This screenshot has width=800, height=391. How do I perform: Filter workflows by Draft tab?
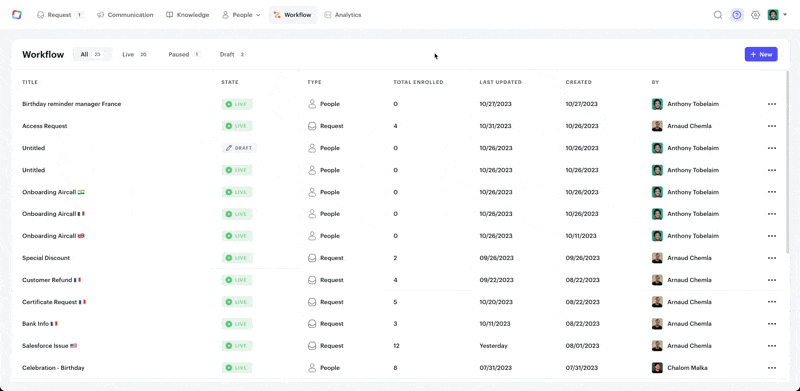[233, 54]
